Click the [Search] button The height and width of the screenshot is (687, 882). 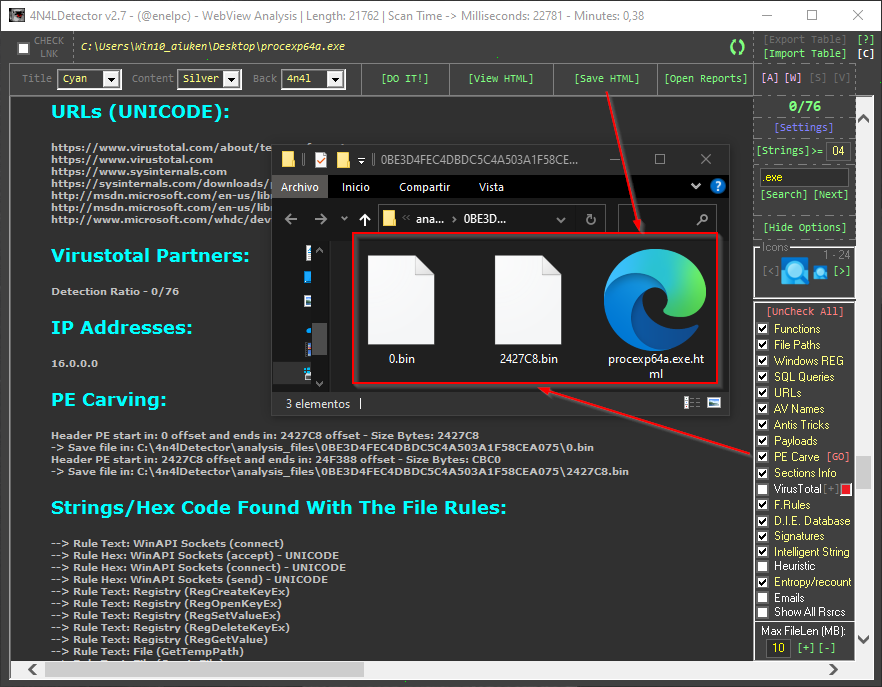[x=784, y=194]
